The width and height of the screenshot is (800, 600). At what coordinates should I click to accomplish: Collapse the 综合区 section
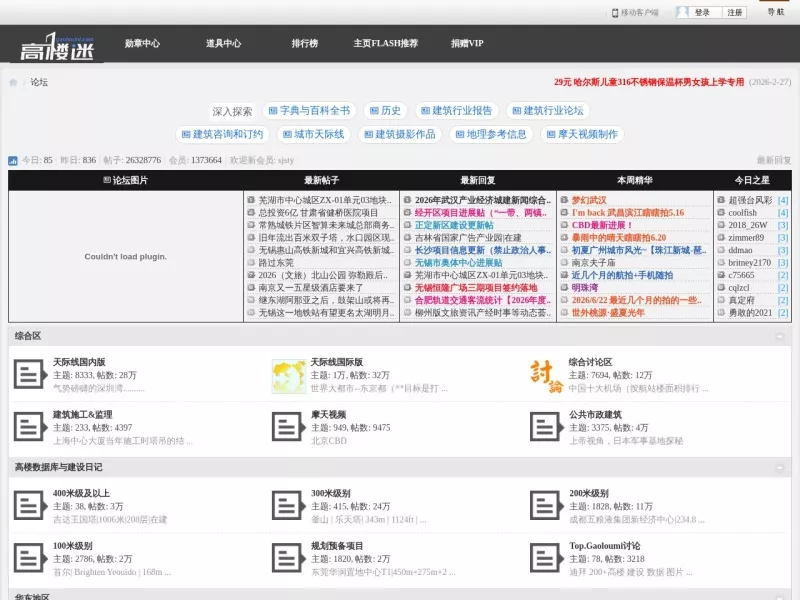[780, 336]
